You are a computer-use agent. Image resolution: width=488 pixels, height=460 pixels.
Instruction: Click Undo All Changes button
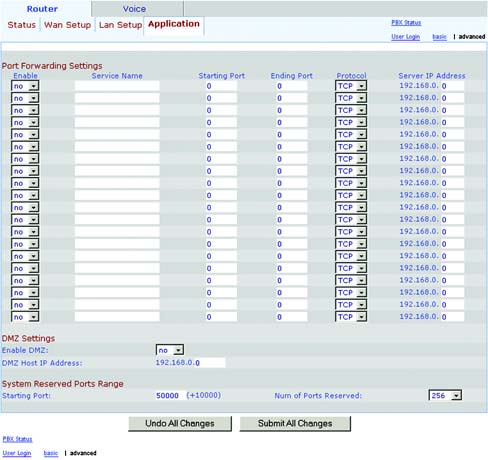pyautogui.click(x=180, y=424)
